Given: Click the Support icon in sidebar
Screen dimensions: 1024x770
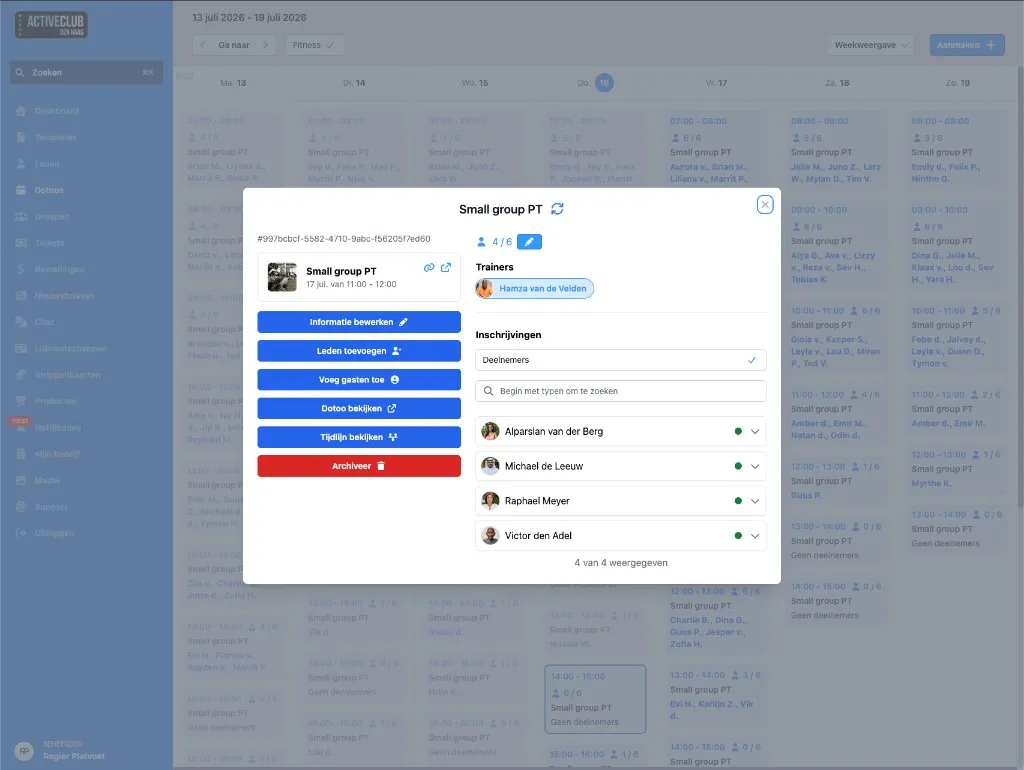Looking at the screenshot, I should click(21, 507).
